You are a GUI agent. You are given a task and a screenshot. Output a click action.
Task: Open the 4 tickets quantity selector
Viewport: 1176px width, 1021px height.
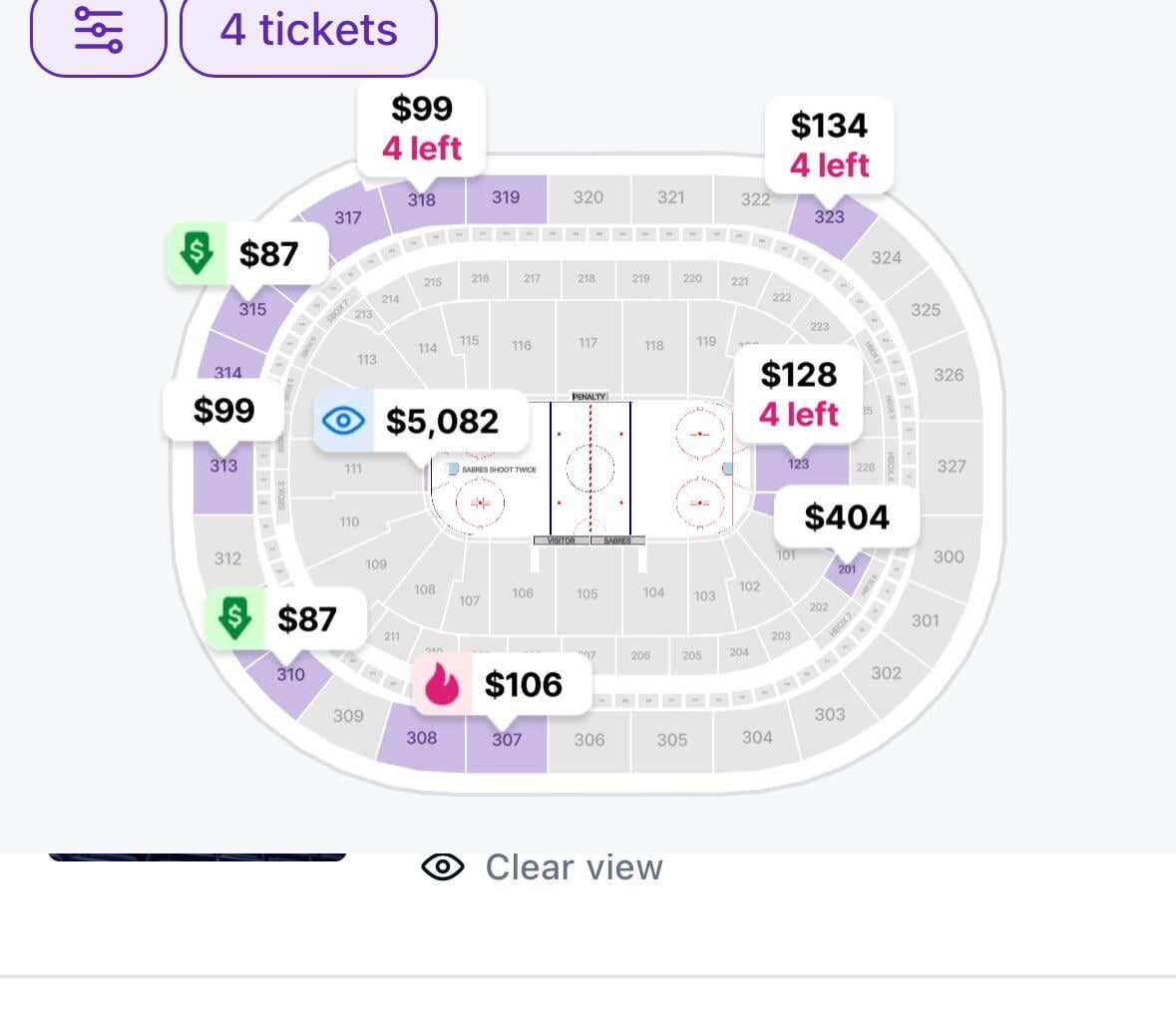[x=308, y=31]
